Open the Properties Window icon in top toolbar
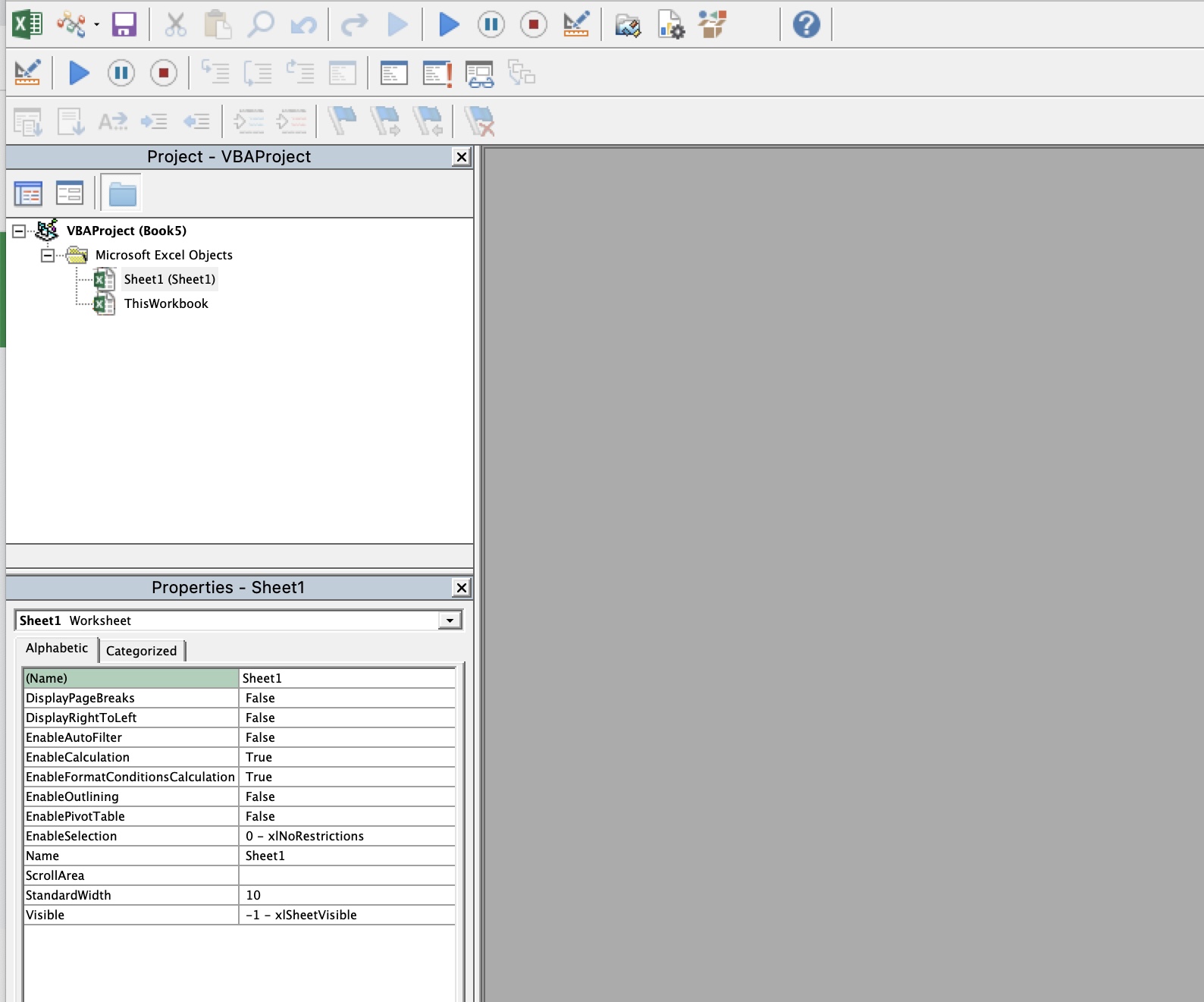This screenshot has width=1204, height=1002. tap(671, 24)
